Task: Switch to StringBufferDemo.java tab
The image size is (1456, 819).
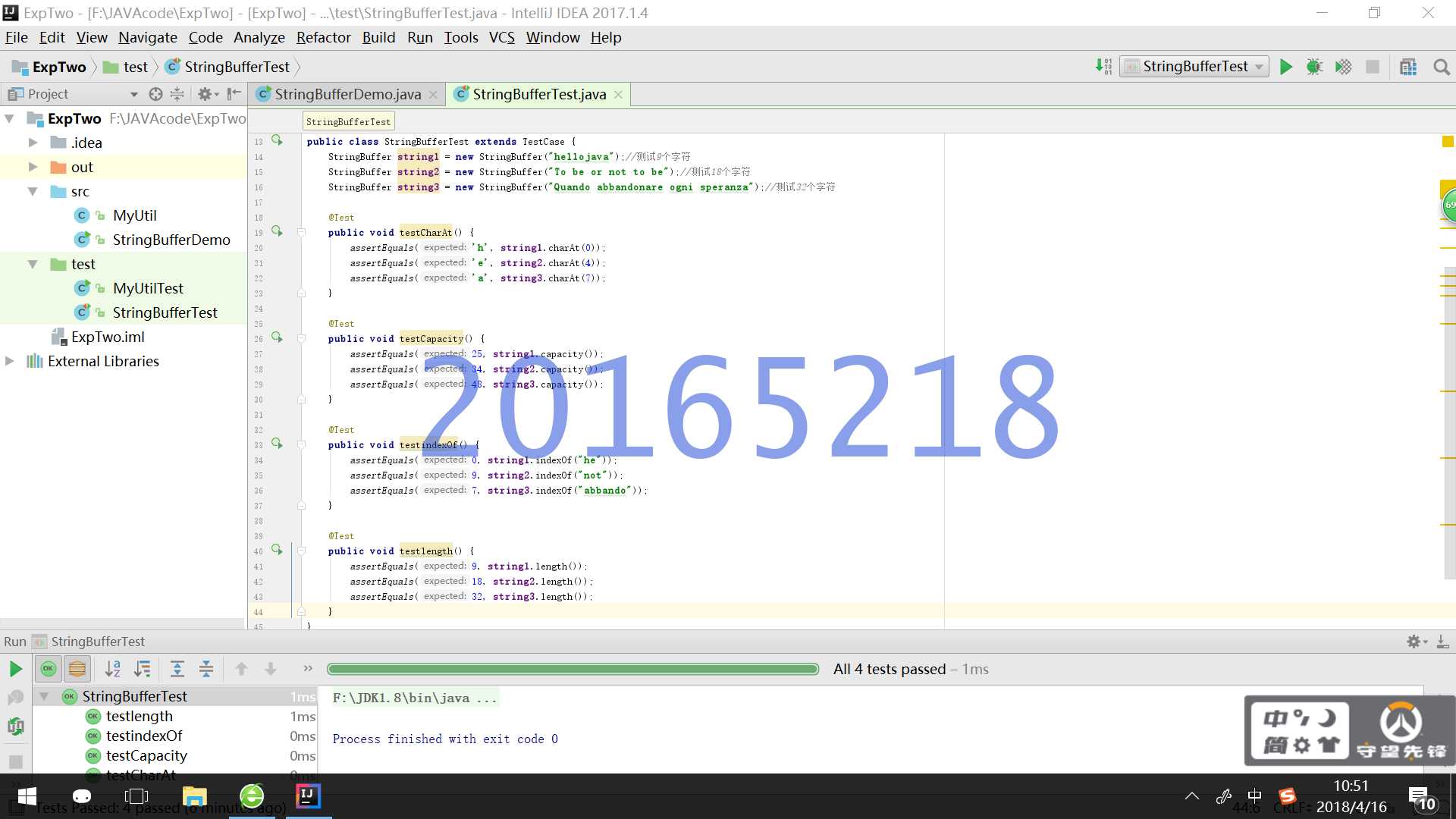Action: coord(347,94)
